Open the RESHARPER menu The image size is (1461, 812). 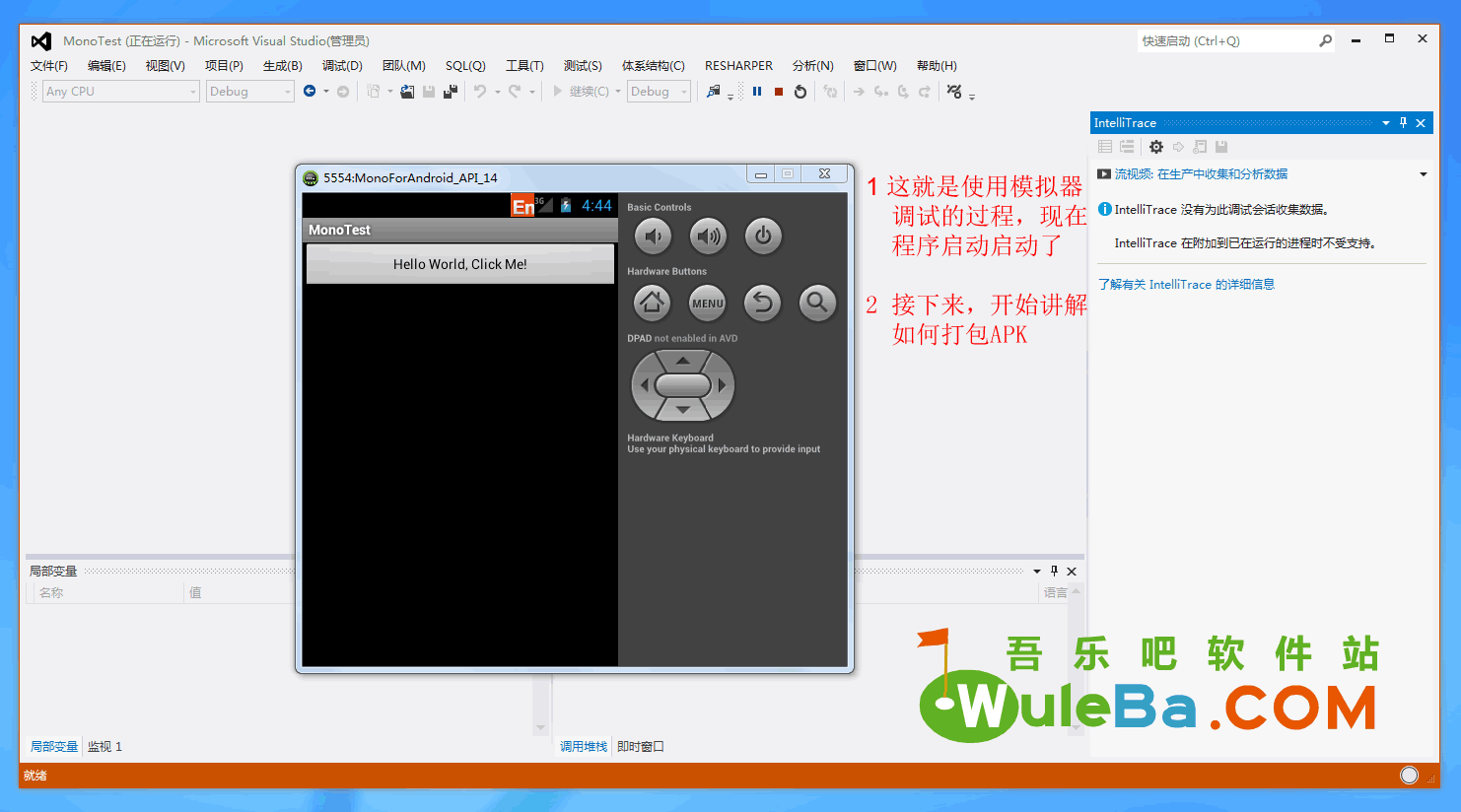[738, 66]
